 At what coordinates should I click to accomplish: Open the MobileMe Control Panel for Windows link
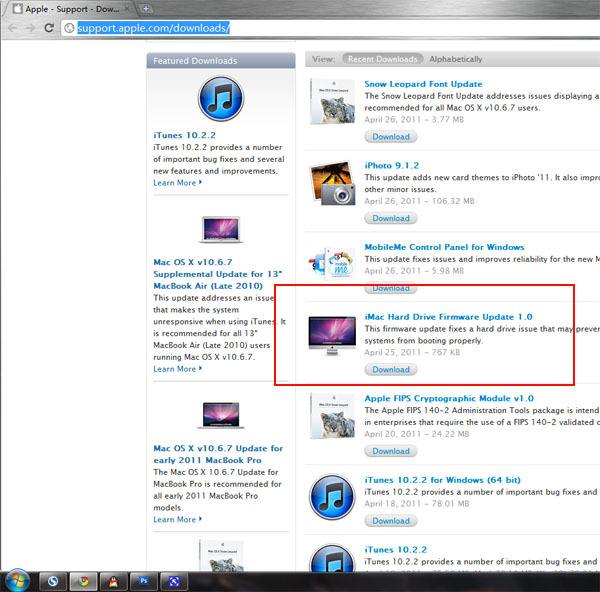[x=444, y=247]
